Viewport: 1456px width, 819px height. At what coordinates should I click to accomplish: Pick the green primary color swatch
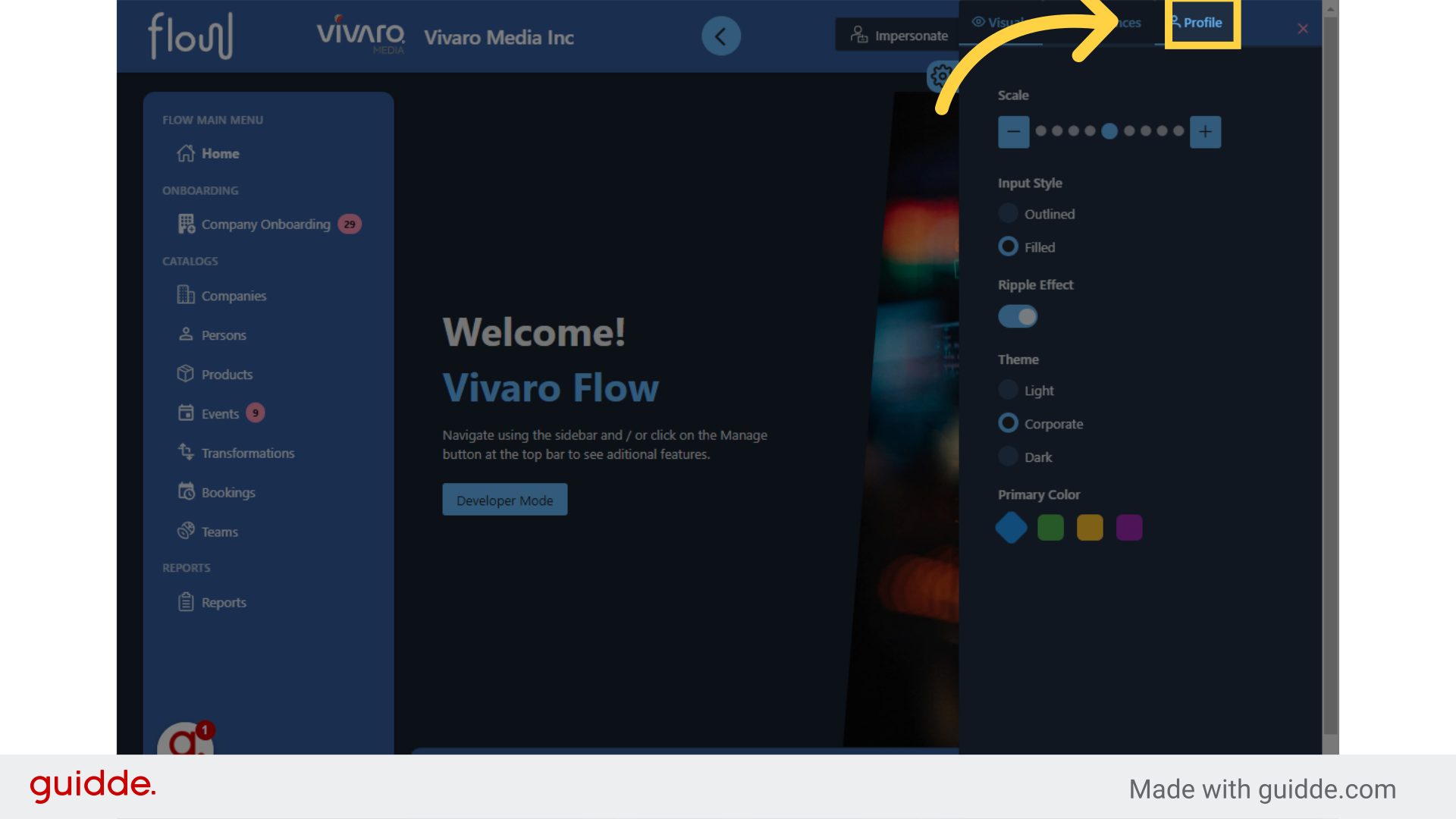1050,528
